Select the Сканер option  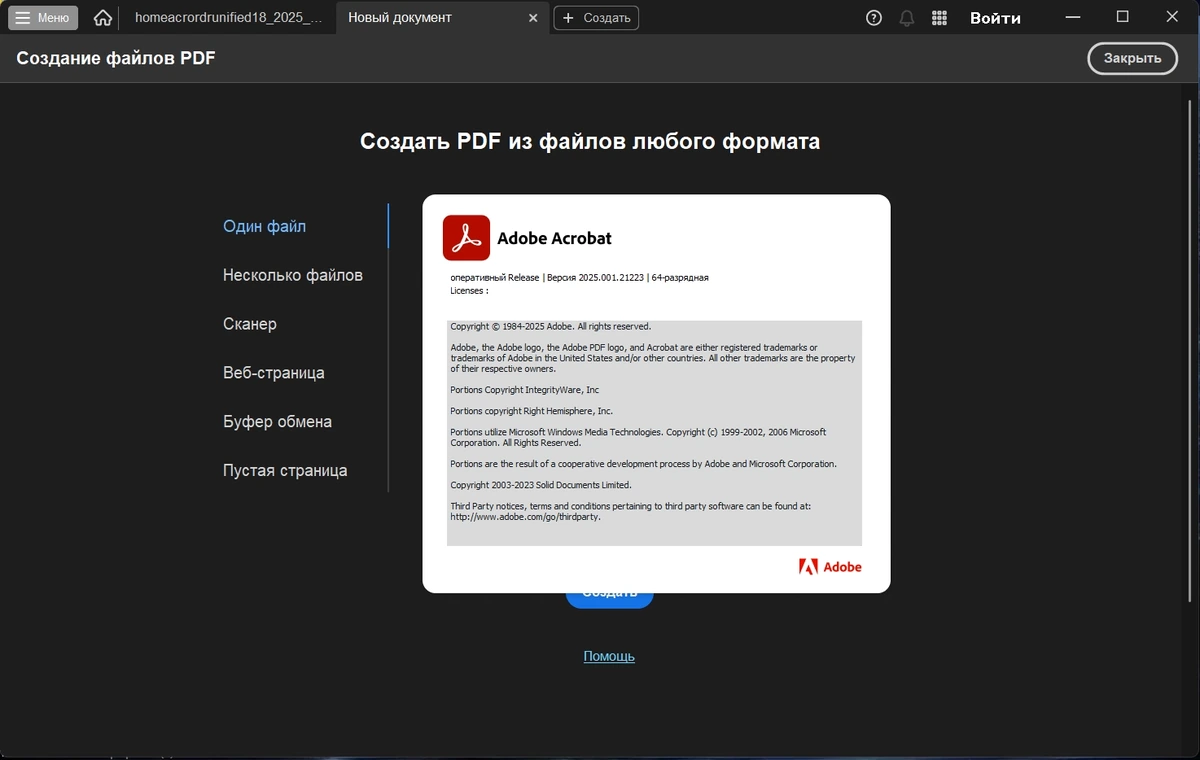250,324
